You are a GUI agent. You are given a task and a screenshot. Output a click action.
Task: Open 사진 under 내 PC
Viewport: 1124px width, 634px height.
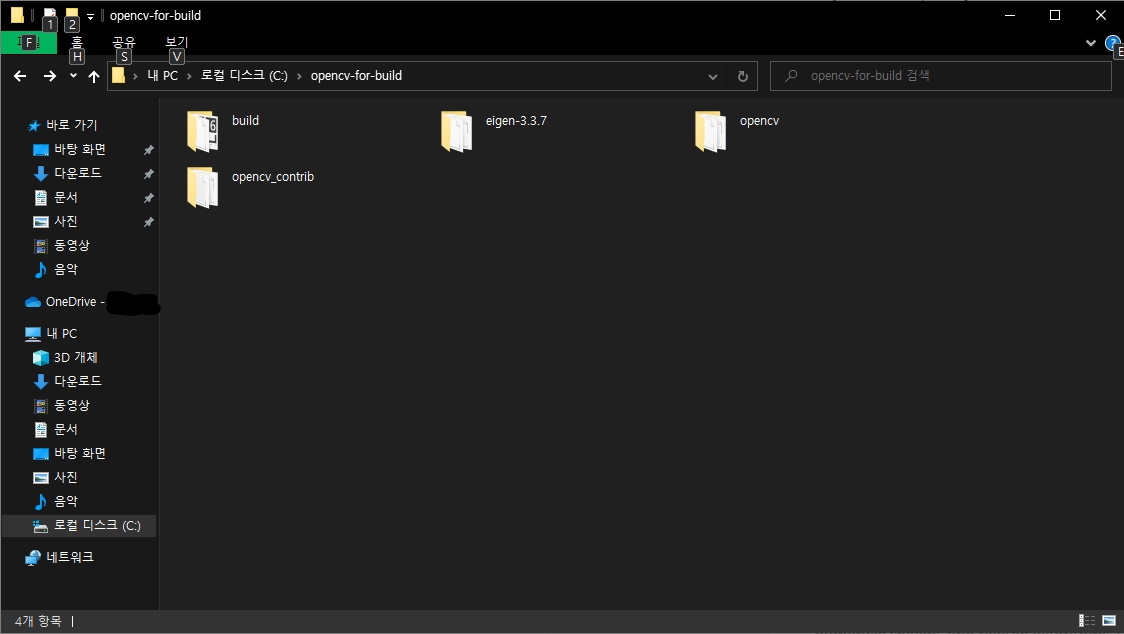(65, 477)
